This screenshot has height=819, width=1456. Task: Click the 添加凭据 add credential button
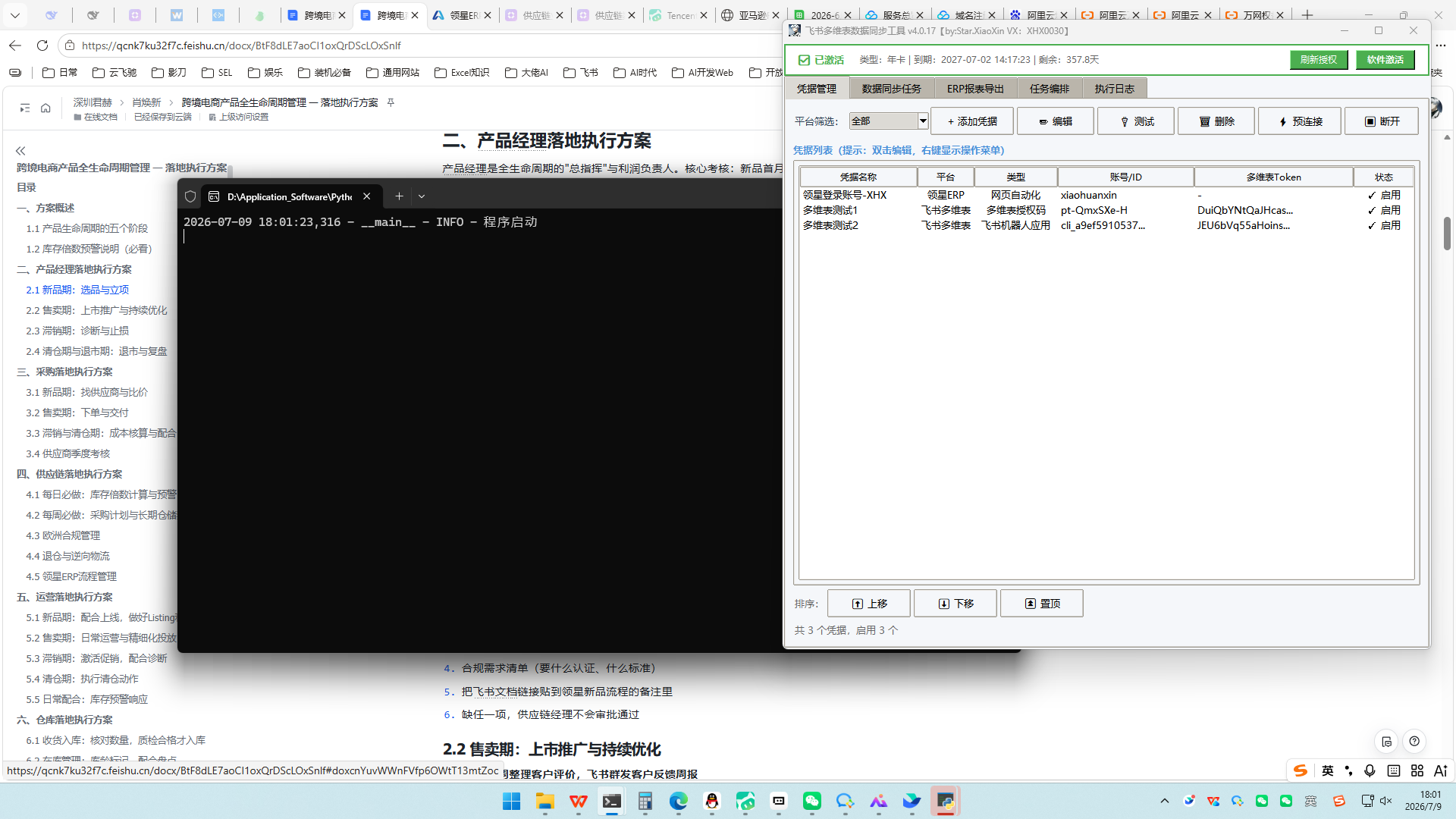(x=971, y=121)
